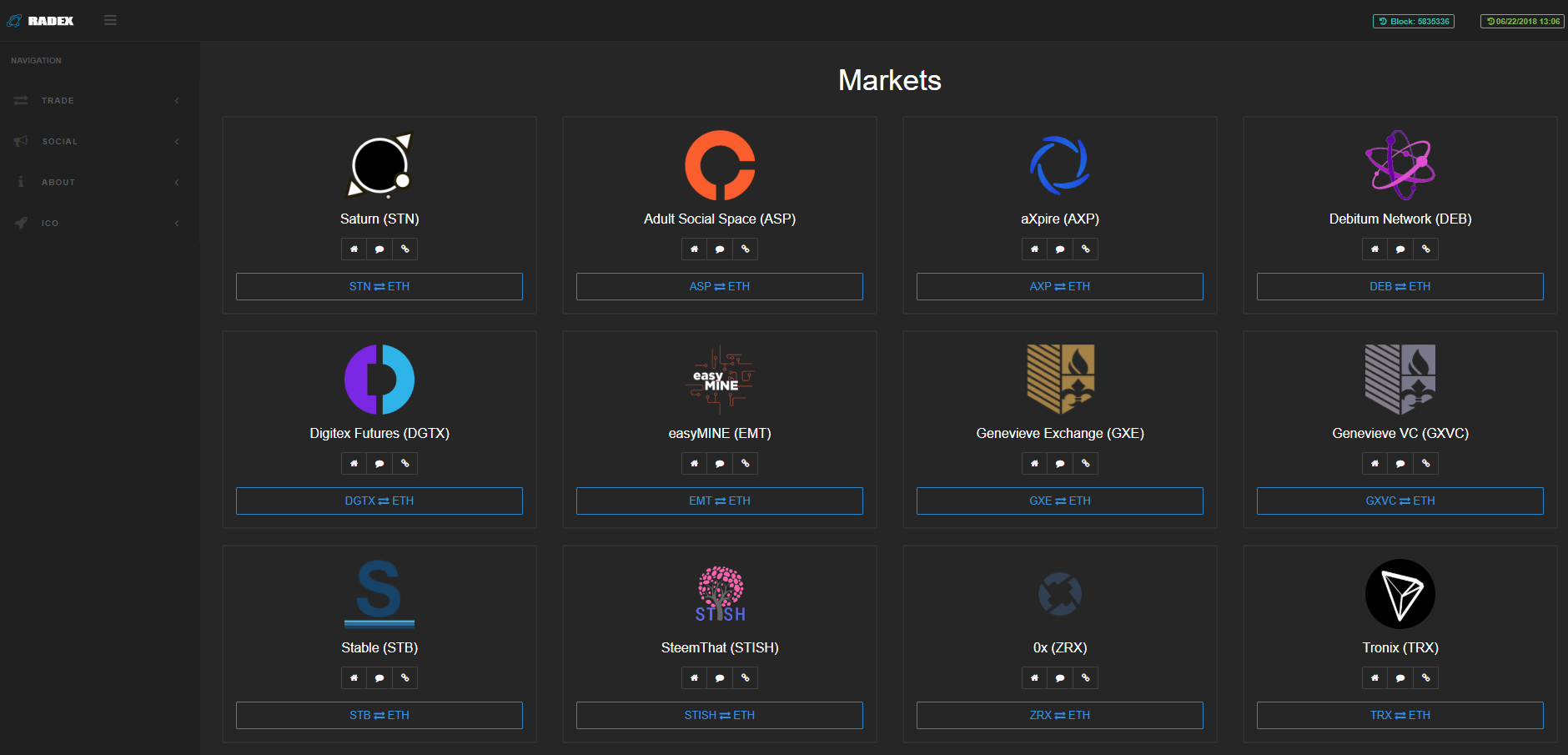Click the chat bubble icon under Saturn (STN)
The width and height of the screenshot is (1568, 755).
coord(379,249)
